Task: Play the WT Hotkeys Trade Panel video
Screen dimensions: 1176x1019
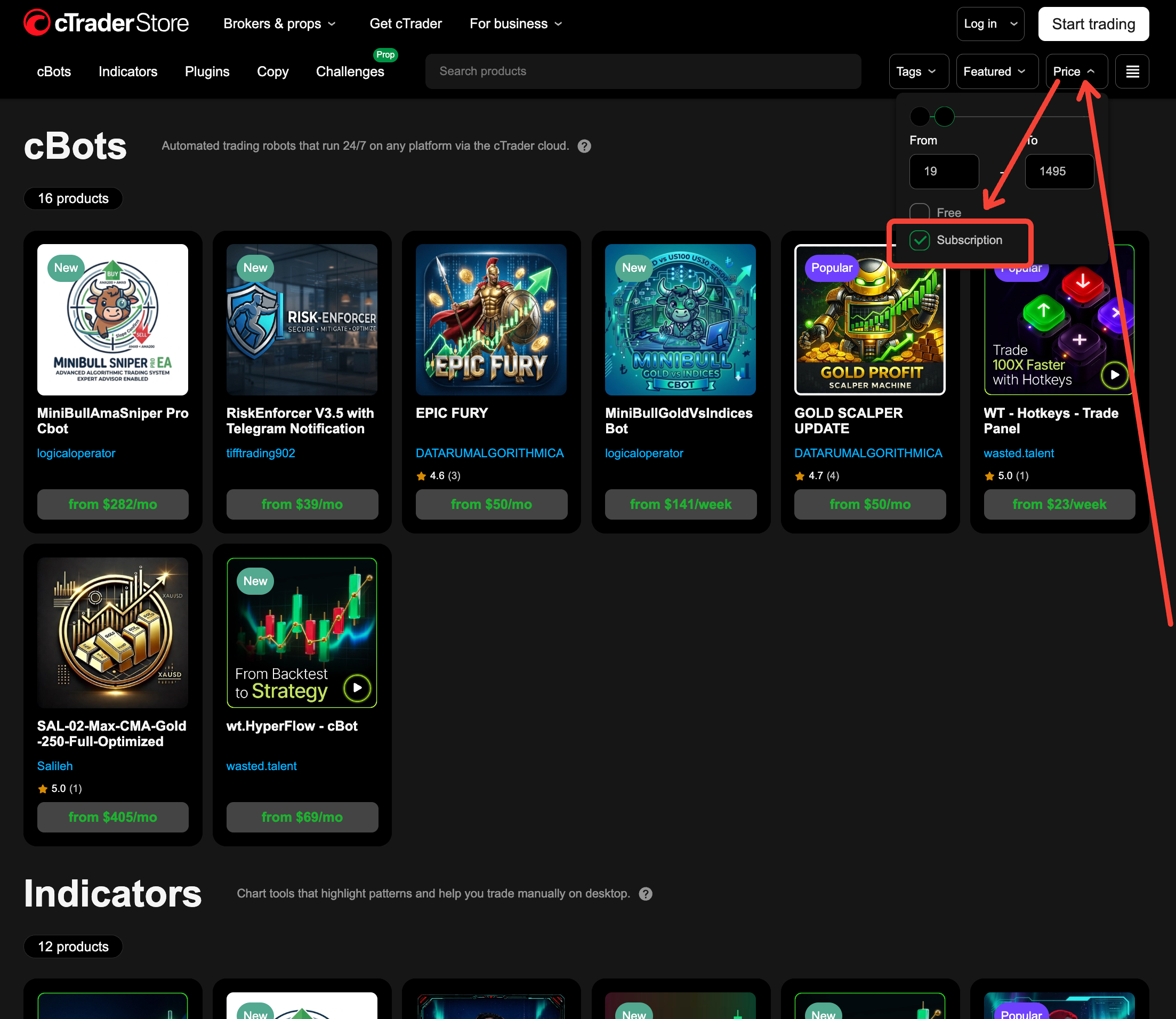Action: click(1115, 375)
